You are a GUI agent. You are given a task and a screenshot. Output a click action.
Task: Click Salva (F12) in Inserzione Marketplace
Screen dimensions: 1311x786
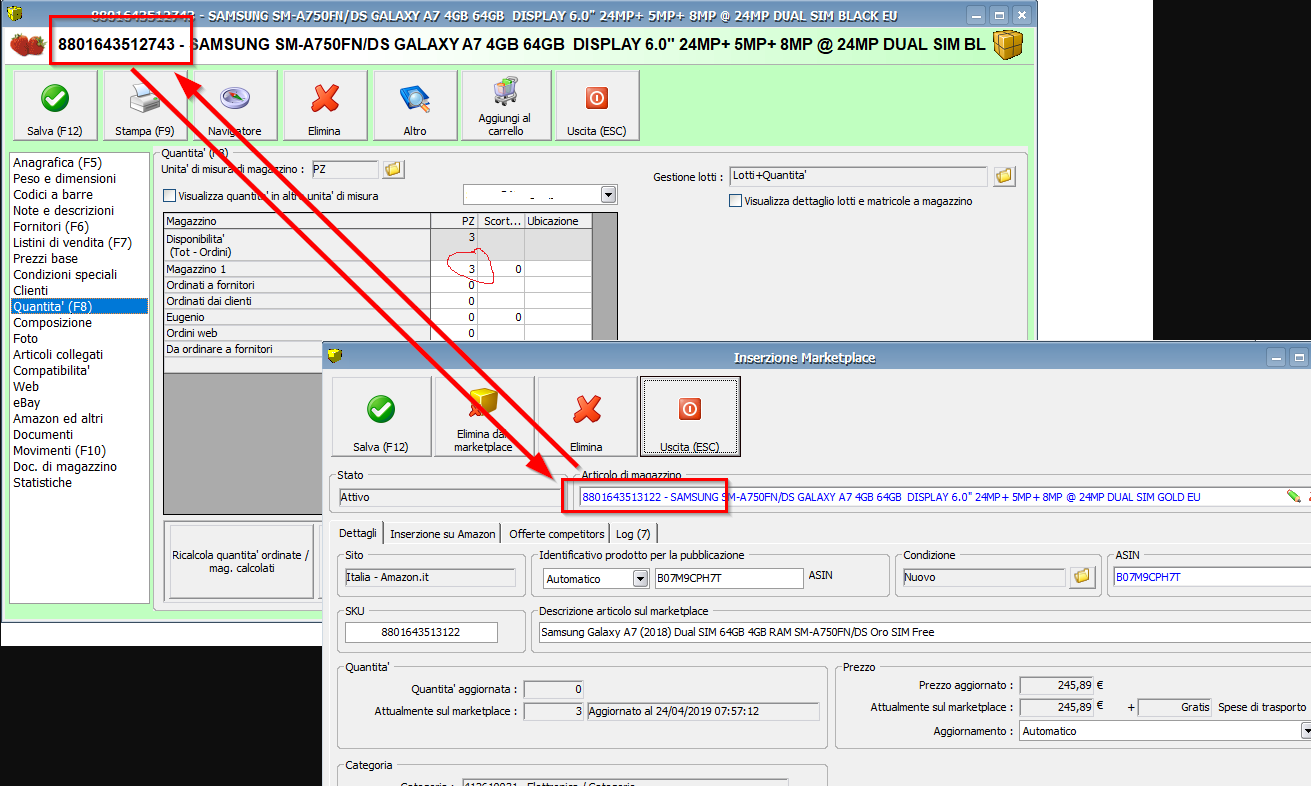(x=381, y=416)
